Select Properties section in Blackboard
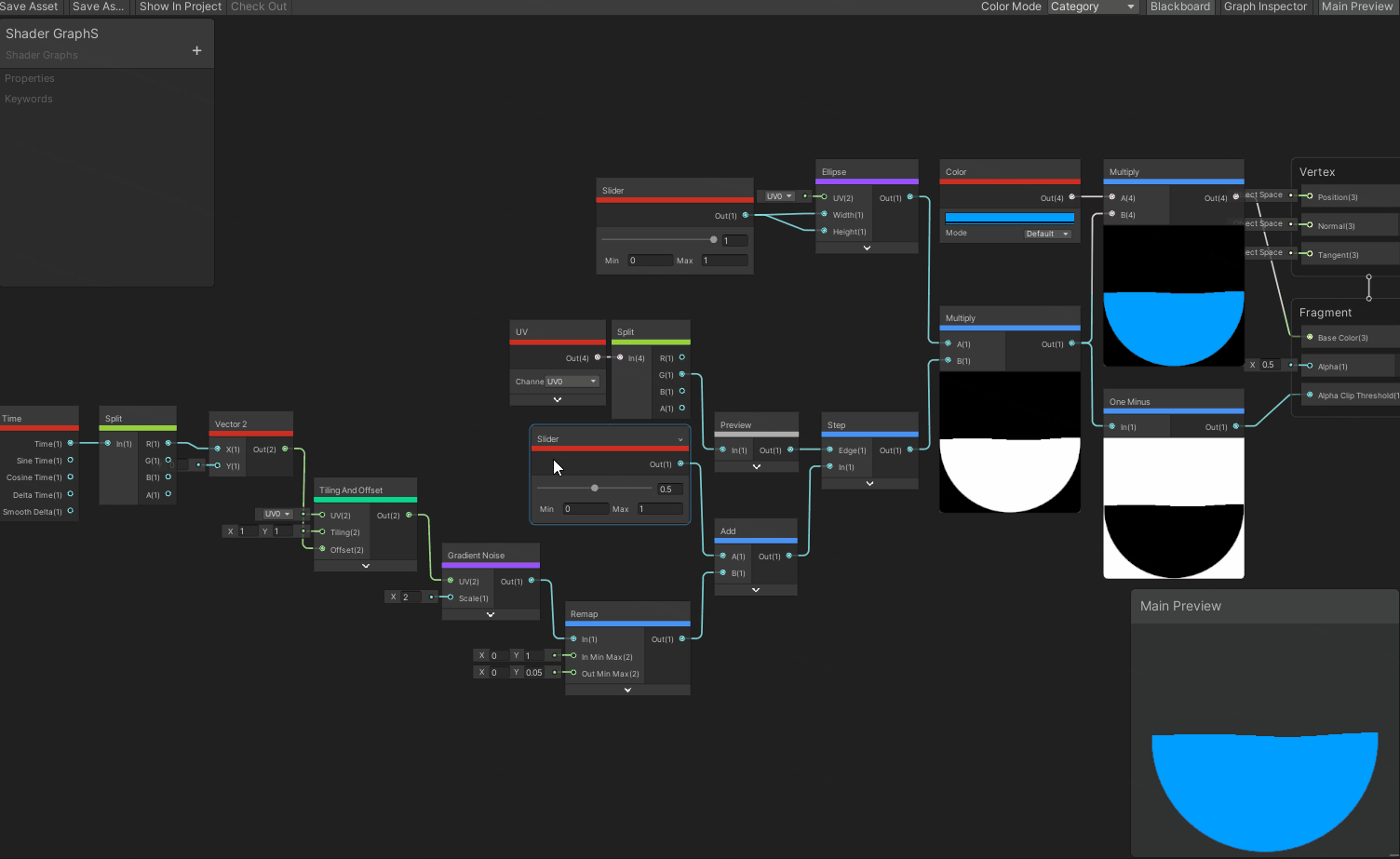Image resolution: width=1400 pixels, height=859 pixels. (x=30, y=78)
